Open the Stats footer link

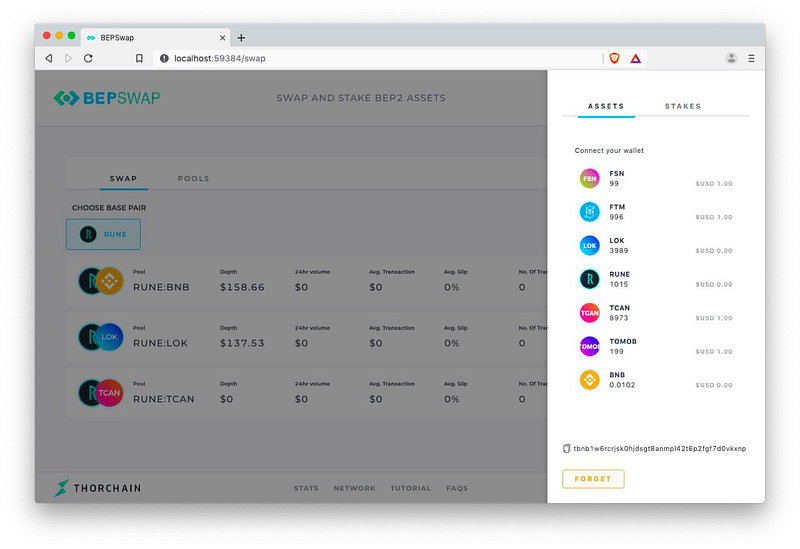pyautogui.click(x=306, y=488)
